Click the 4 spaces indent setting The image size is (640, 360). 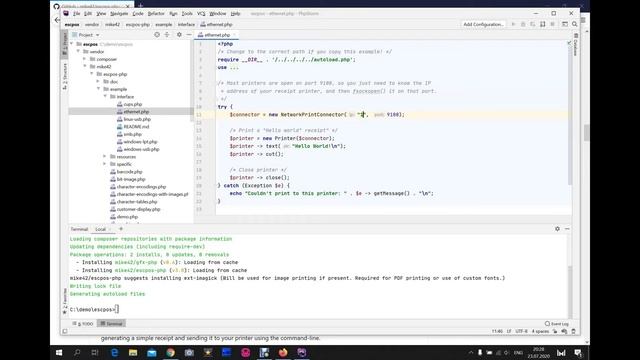540,331
